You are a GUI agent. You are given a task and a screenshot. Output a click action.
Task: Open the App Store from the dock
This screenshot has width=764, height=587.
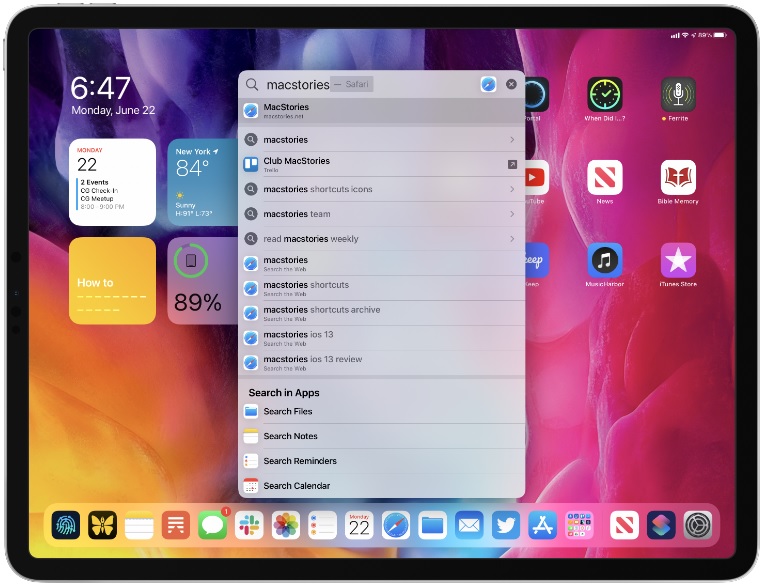[x=542, y=525]
